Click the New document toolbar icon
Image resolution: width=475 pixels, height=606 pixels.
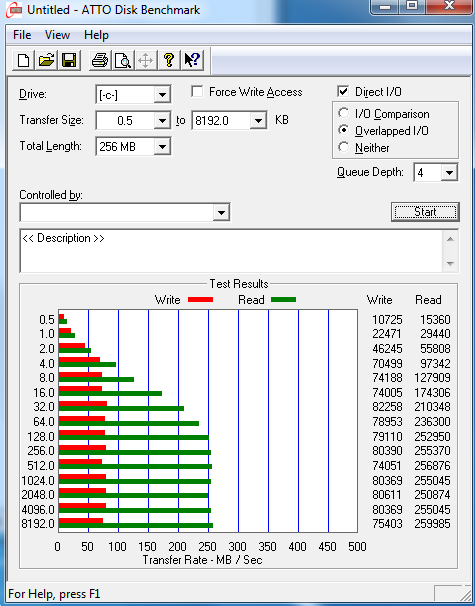pos(23,60)
